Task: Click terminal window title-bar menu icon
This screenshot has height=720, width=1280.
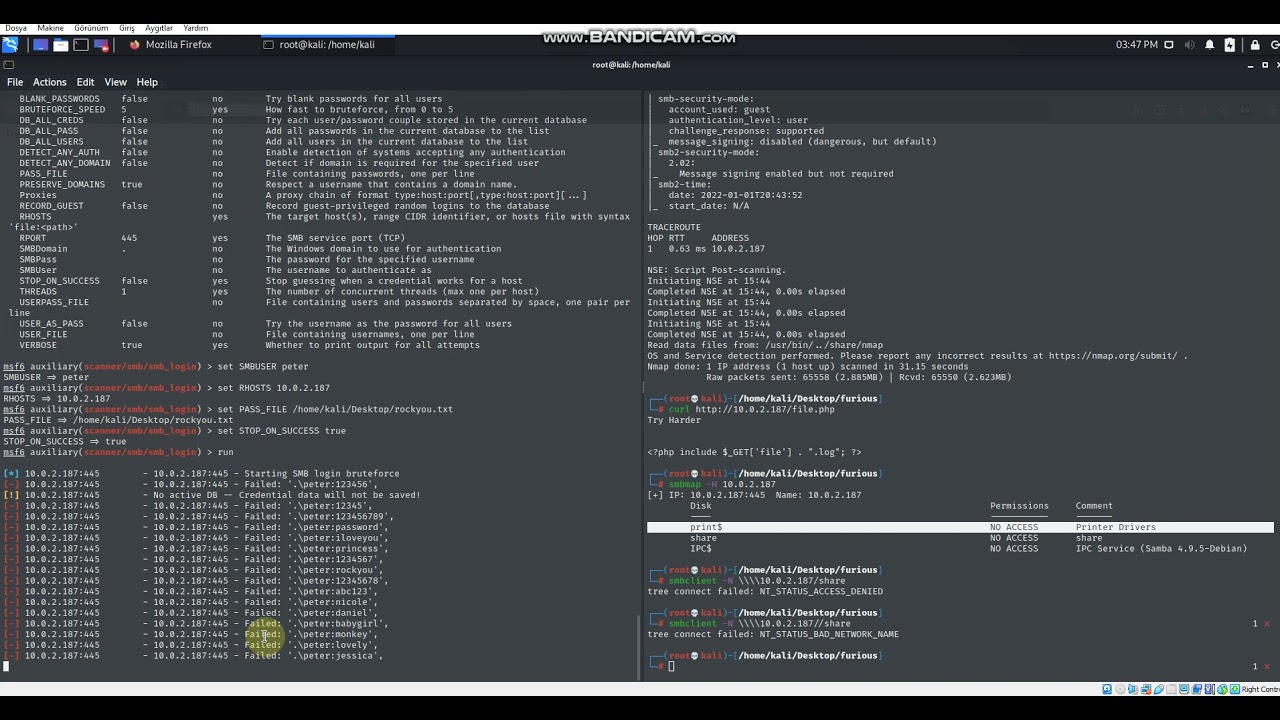Action: 8,65
